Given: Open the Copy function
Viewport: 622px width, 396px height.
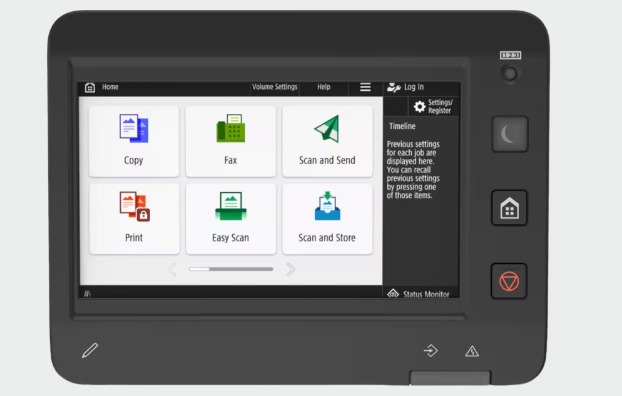Looking at the screenshot, I should click(x=134, y=141).
